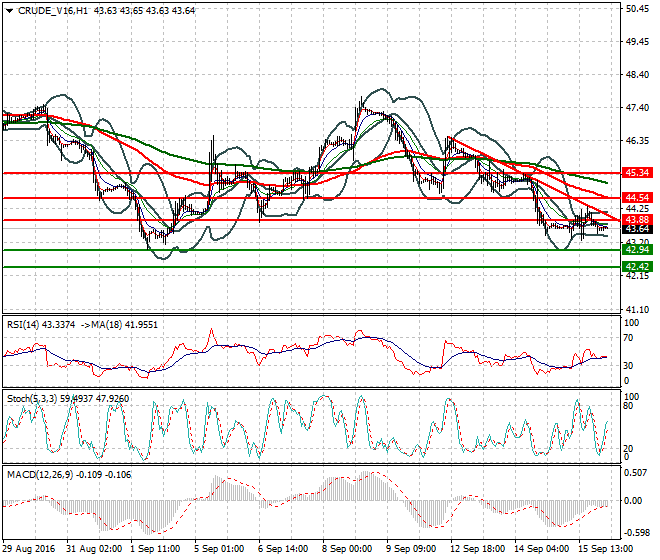
Task: Click the 43.88 red level label
Action: pyautogui.click(x=637, y=219)
